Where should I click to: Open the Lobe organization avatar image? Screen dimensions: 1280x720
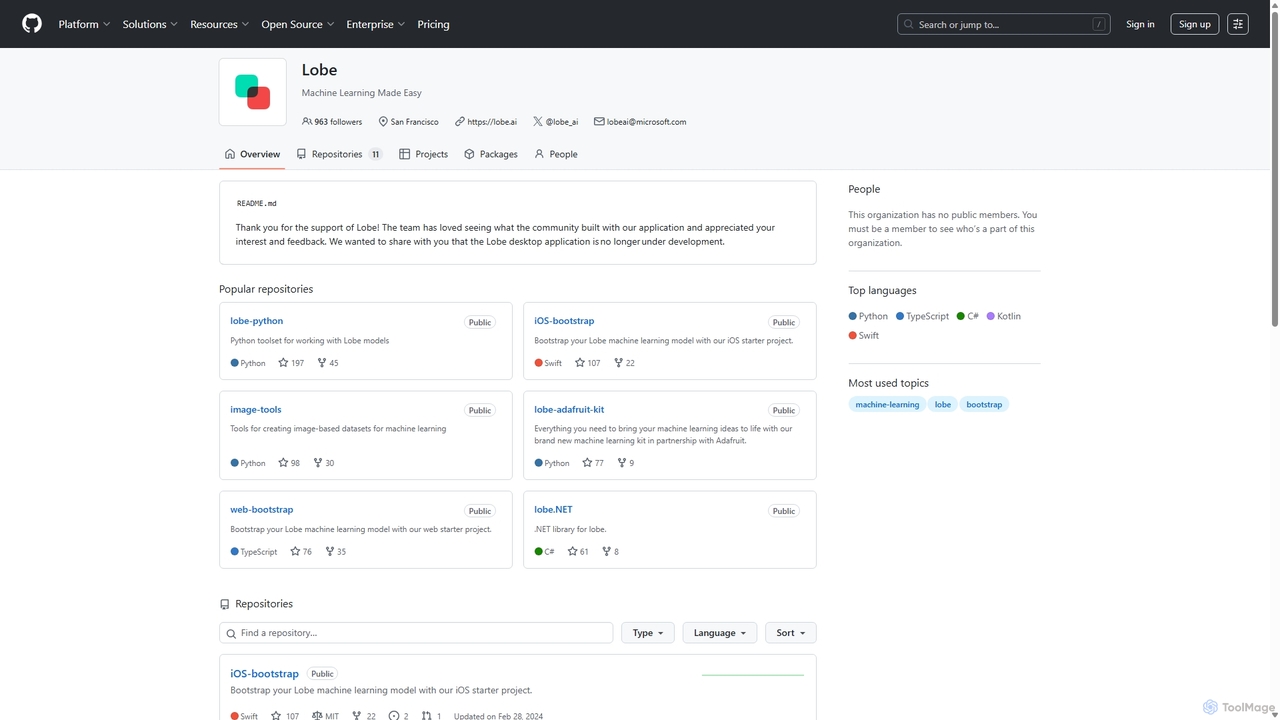point(253,92)
